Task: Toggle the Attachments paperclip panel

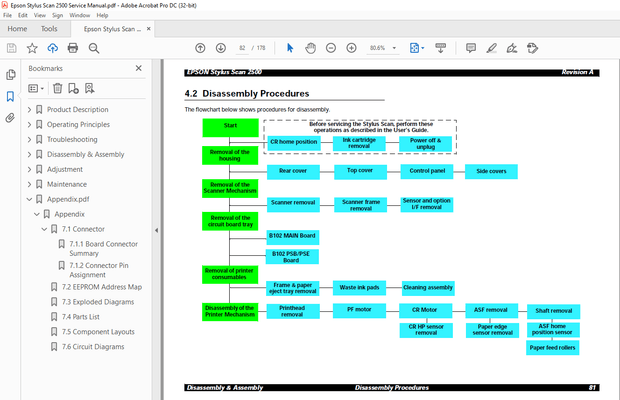Action: (10, 117)
